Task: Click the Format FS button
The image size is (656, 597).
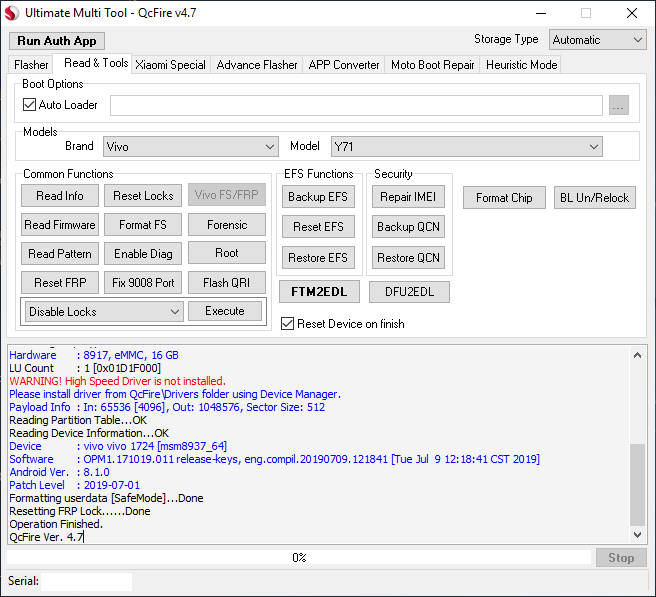Action: [x=143, y=225]
